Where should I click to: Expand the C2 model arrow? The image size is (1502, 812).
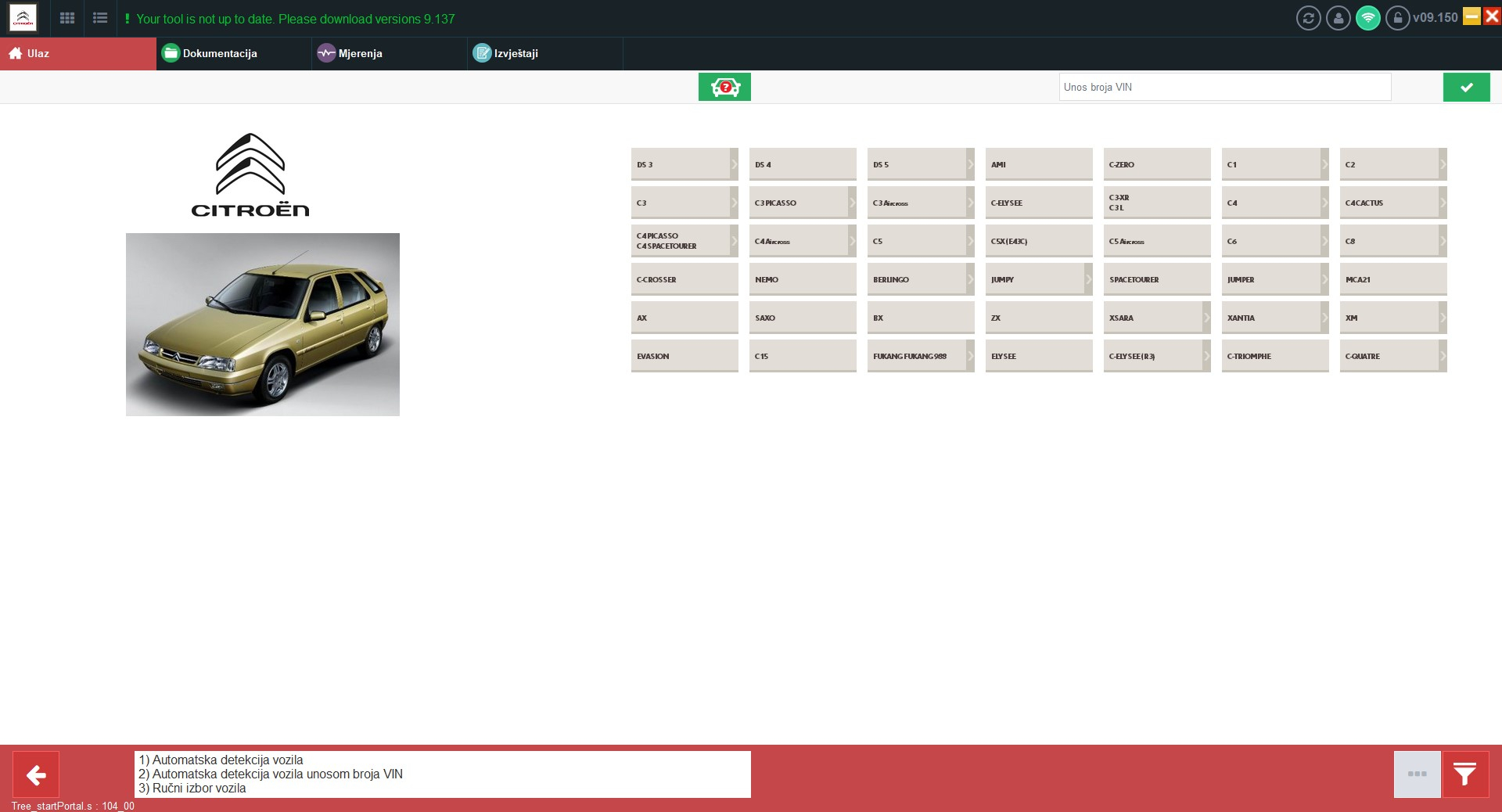[1443, 164]
